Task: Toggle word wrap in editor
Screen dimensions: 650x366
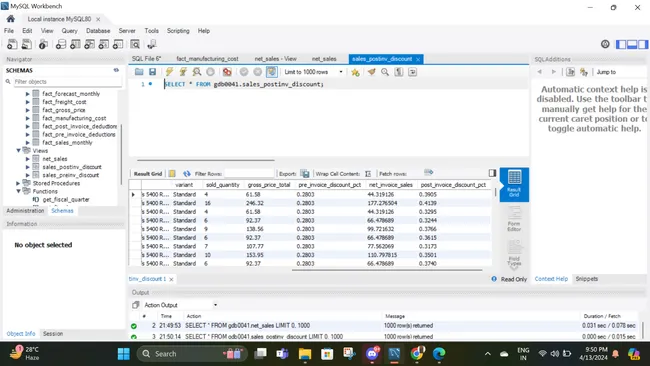Action: tap(412, 72)
